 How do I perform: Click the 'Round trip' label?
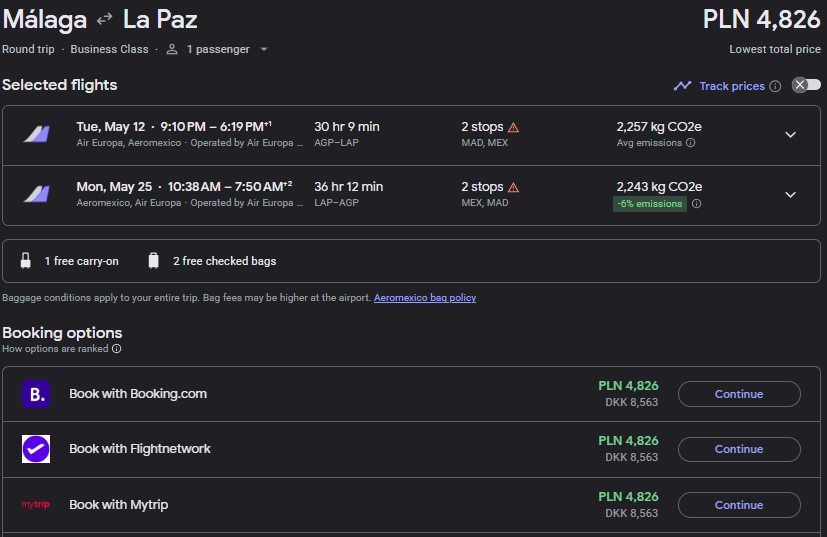(28, 49)
